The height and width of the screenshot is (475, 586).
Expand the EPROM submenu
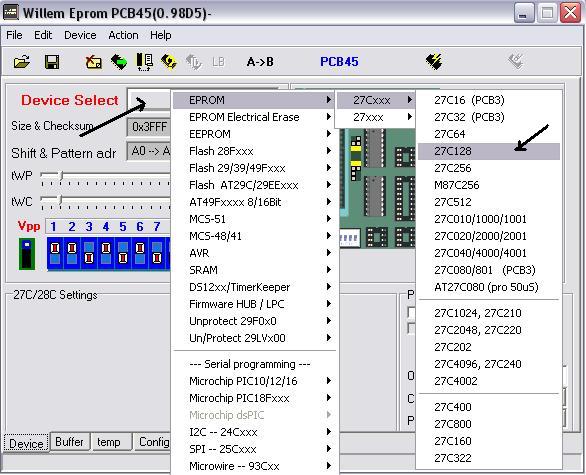tap(254, 100)
